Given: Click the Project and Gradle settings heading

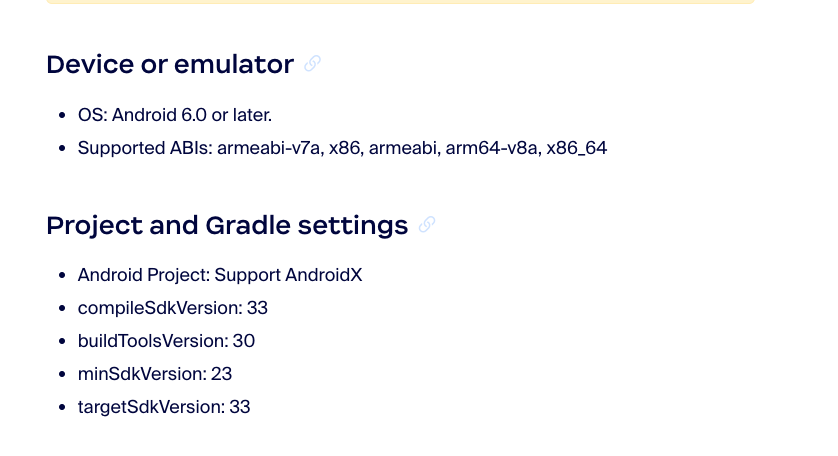Looking at the screenshot, I should pyautogui.click(x=227, y=225).
